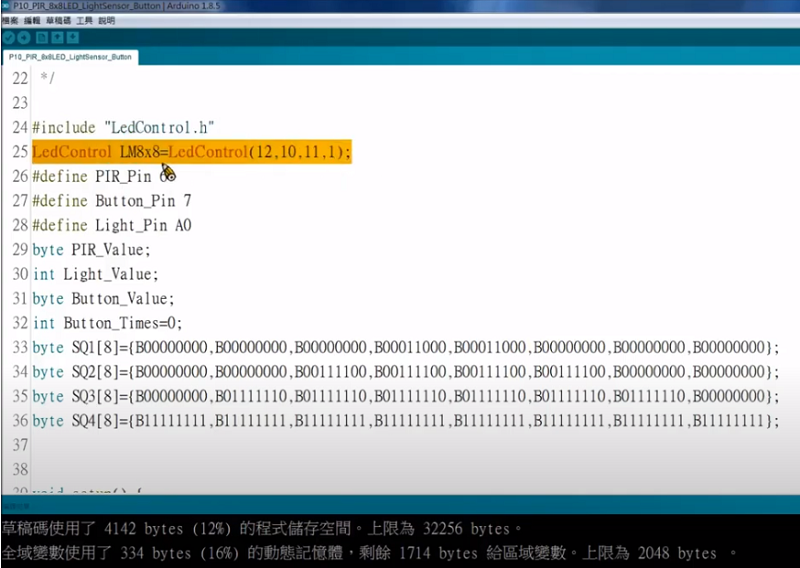Screen dimensions: 800x568
Task: Click line number 23 in gutter
Action: point(20,103)
